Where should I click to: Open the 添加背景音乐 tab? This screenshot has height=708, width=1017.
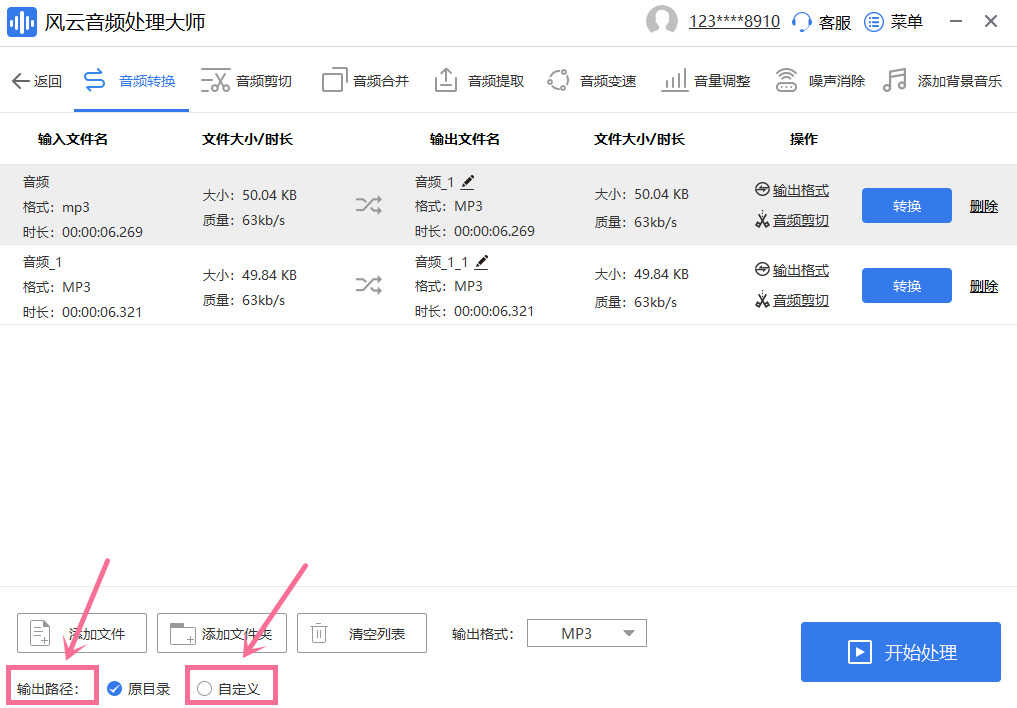(942, 81)
